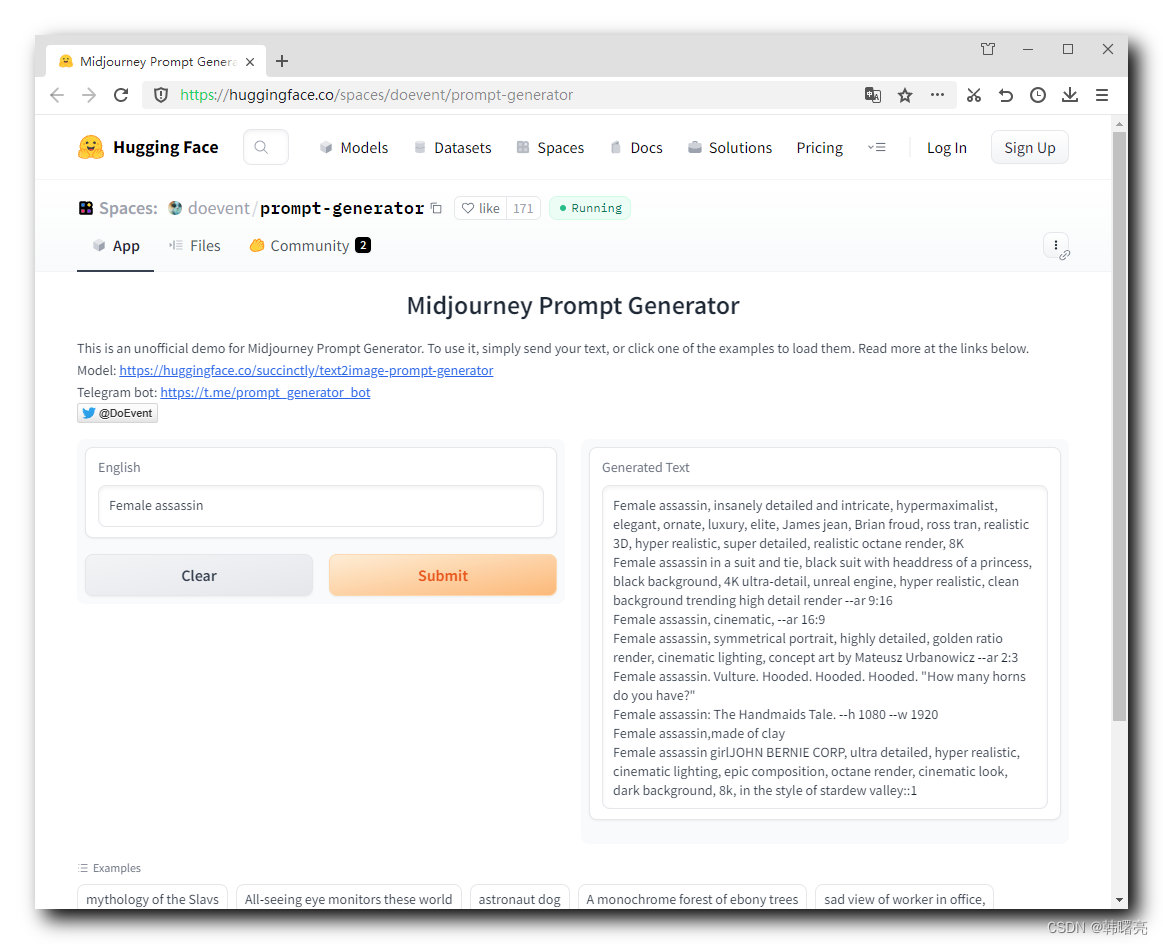Minimize the browser window
The image size is (1163, 944).
tap(1028, 49)
